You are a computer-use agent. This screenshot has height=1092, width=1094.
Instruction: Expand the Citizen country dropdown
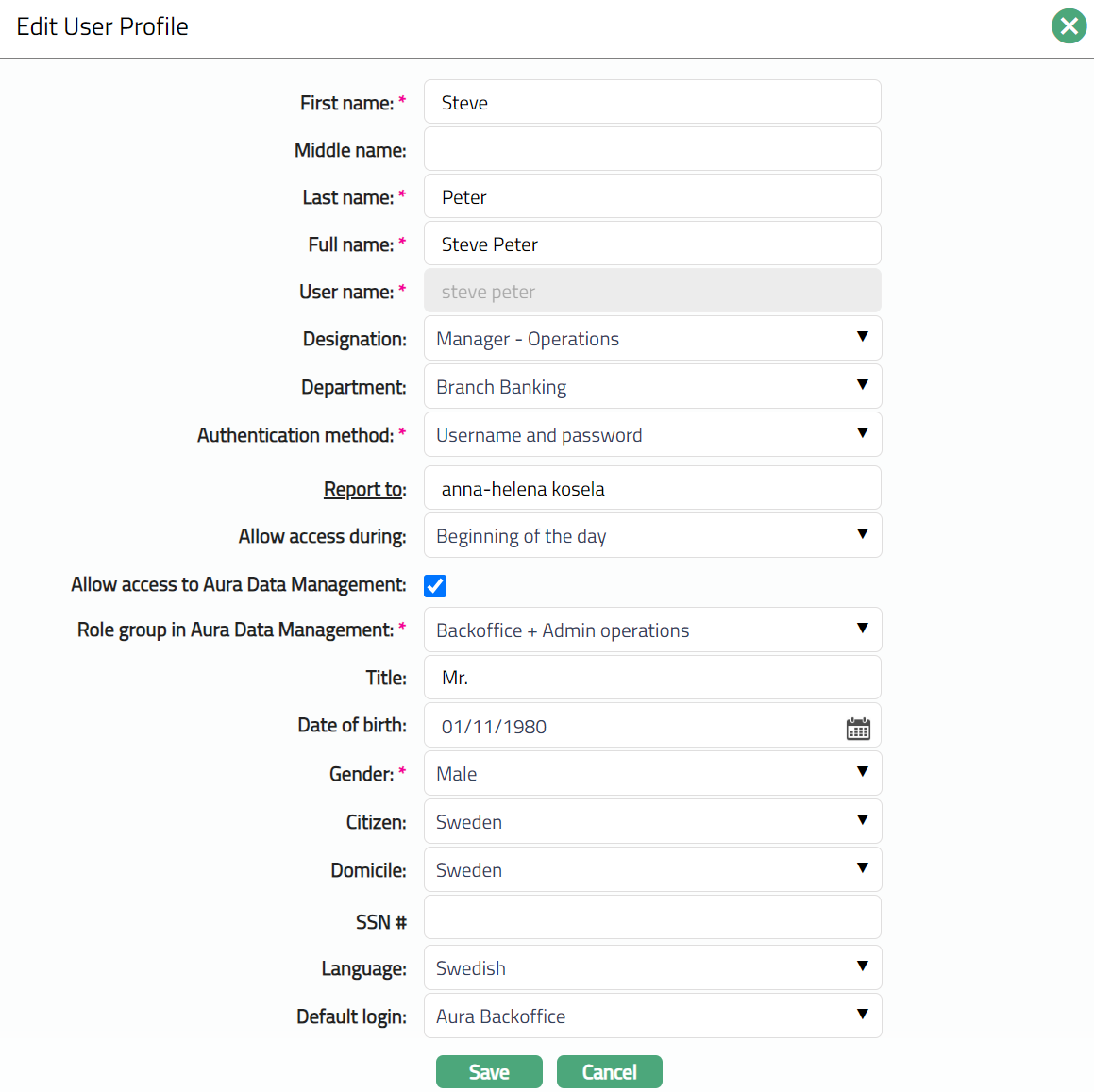pos(652,822)
